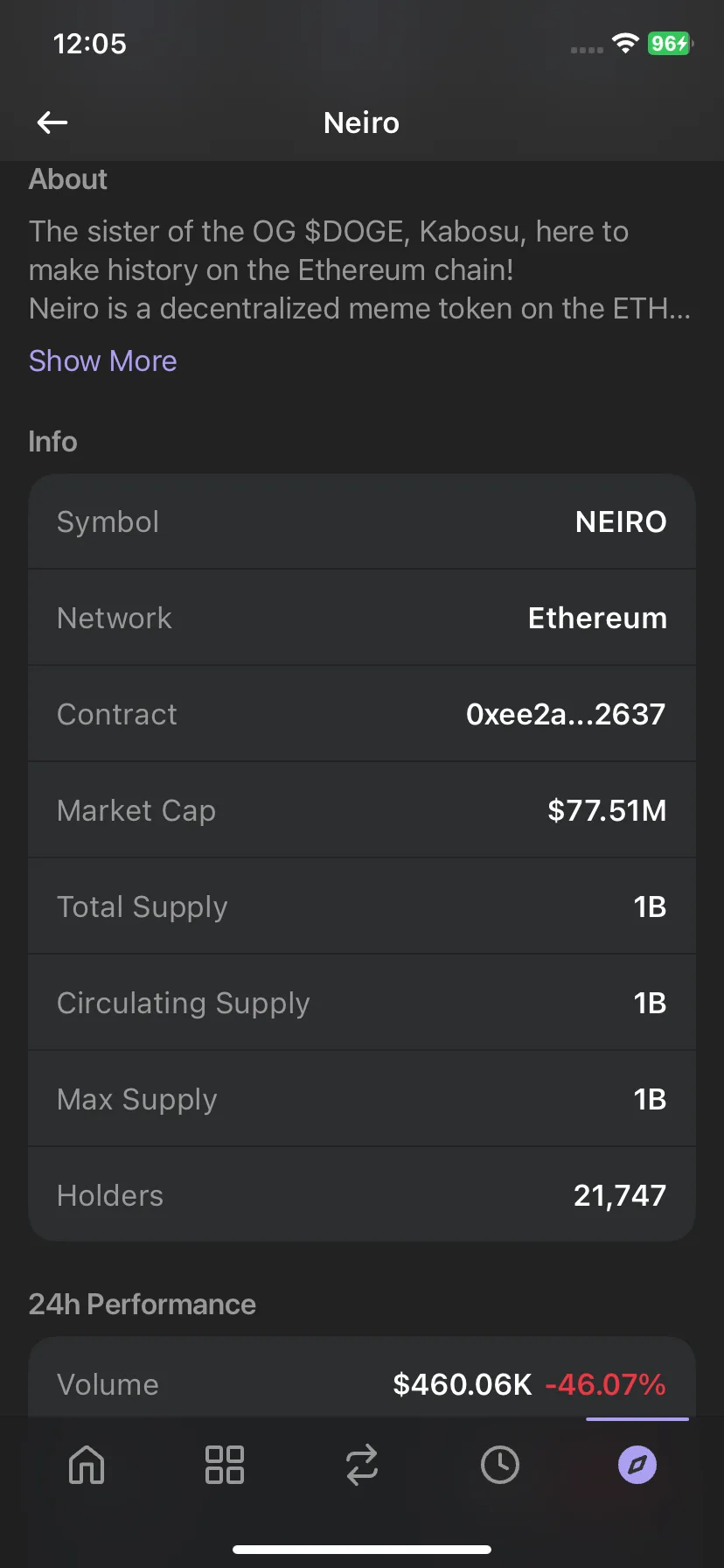Select the Network Ethereum row
The image size is (724, 1568).
click(362, 618)
